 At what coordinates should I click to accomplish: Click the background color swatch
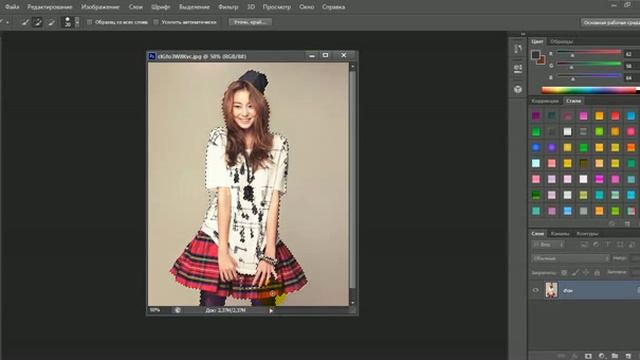[541, 60]
